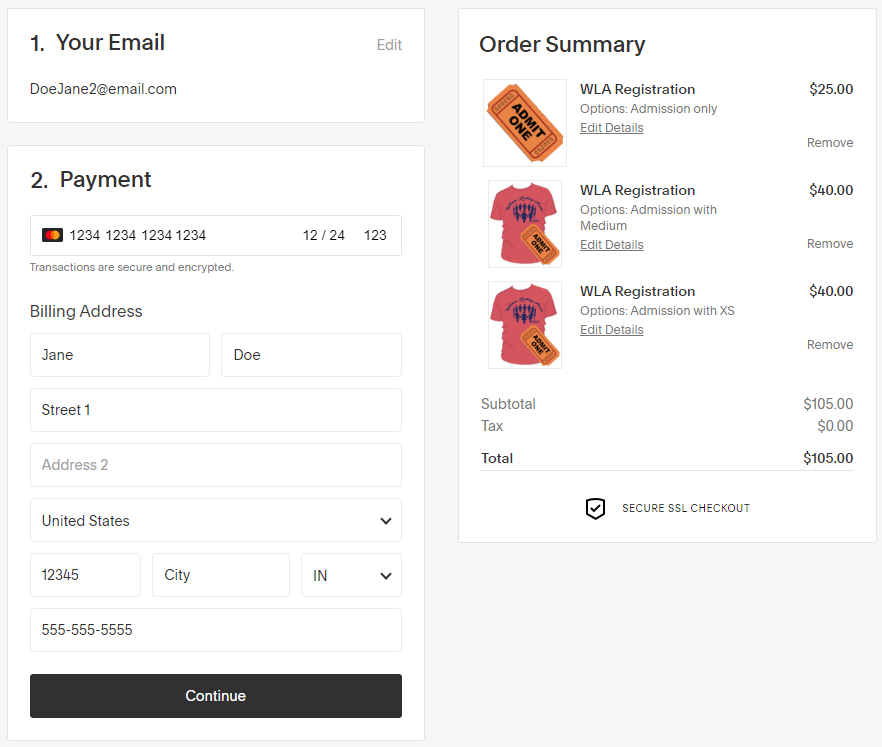Click the first name field containing Jane
This screenshot has height=747, width=882.
(120, 355)
